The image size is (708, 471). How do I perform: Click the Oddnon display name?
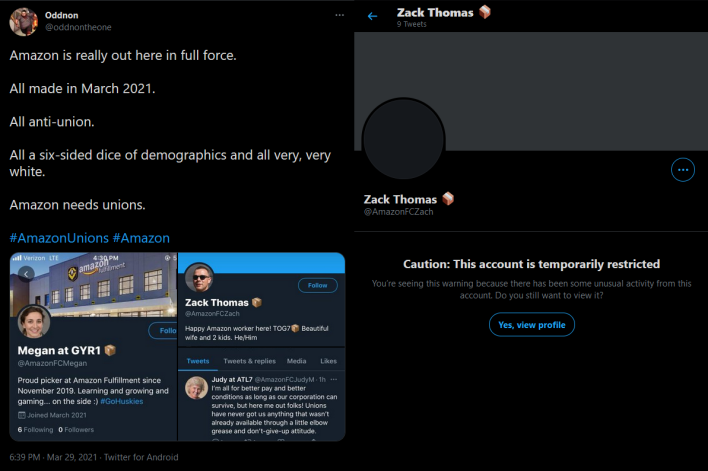[61, 15]
